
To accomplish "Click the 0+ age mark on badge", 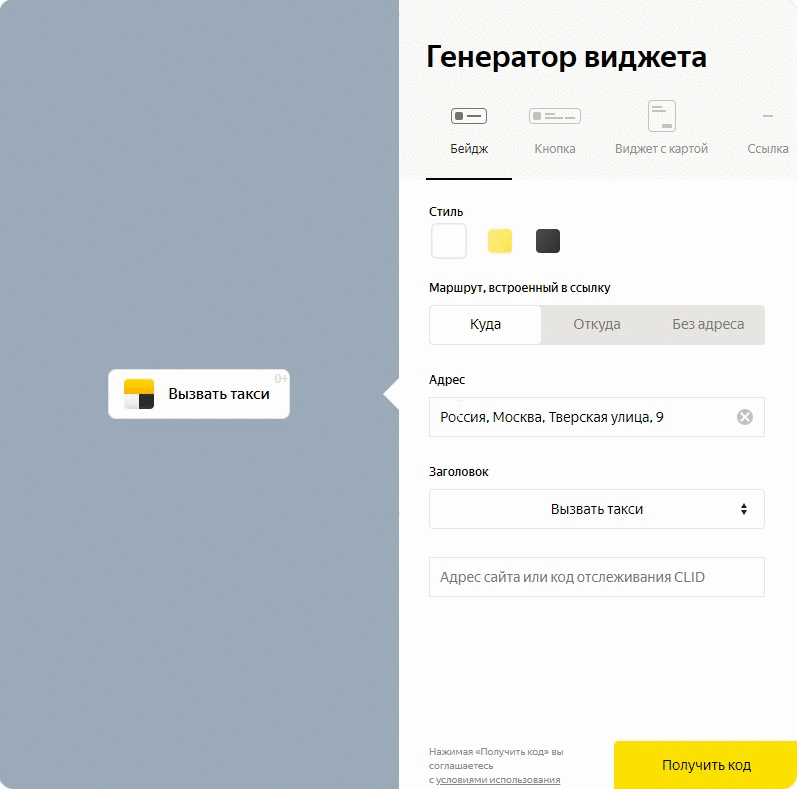I will (281, 378).
